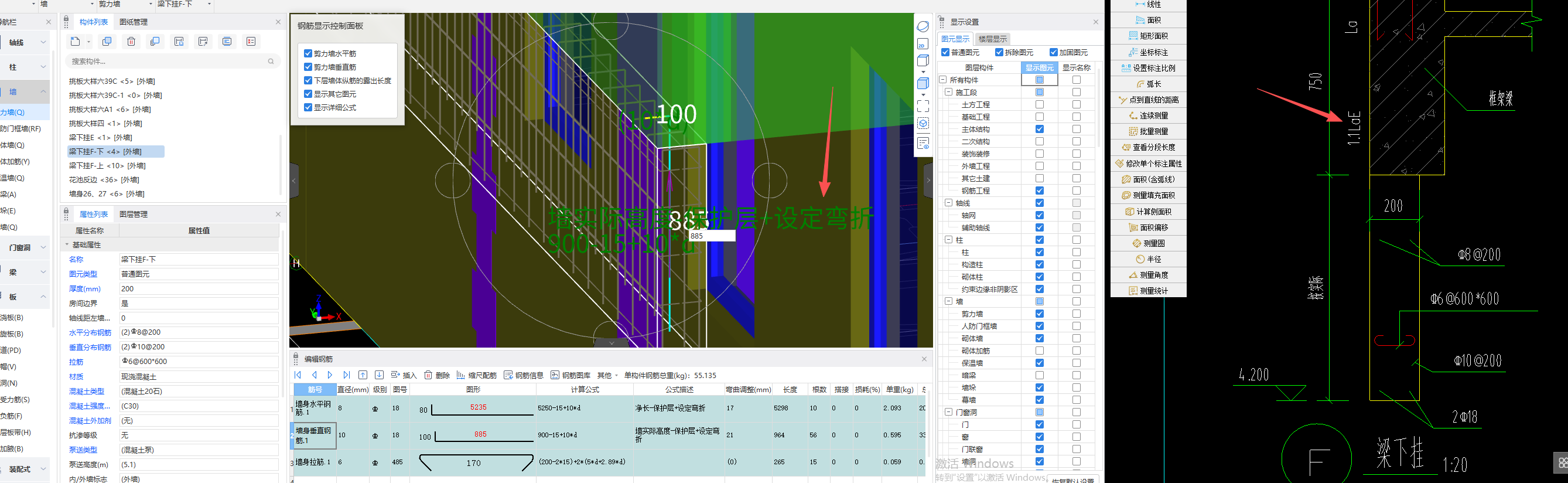Click the new component icon
The width and height of the screenshot is (1568, 483).
coord(76,42)
